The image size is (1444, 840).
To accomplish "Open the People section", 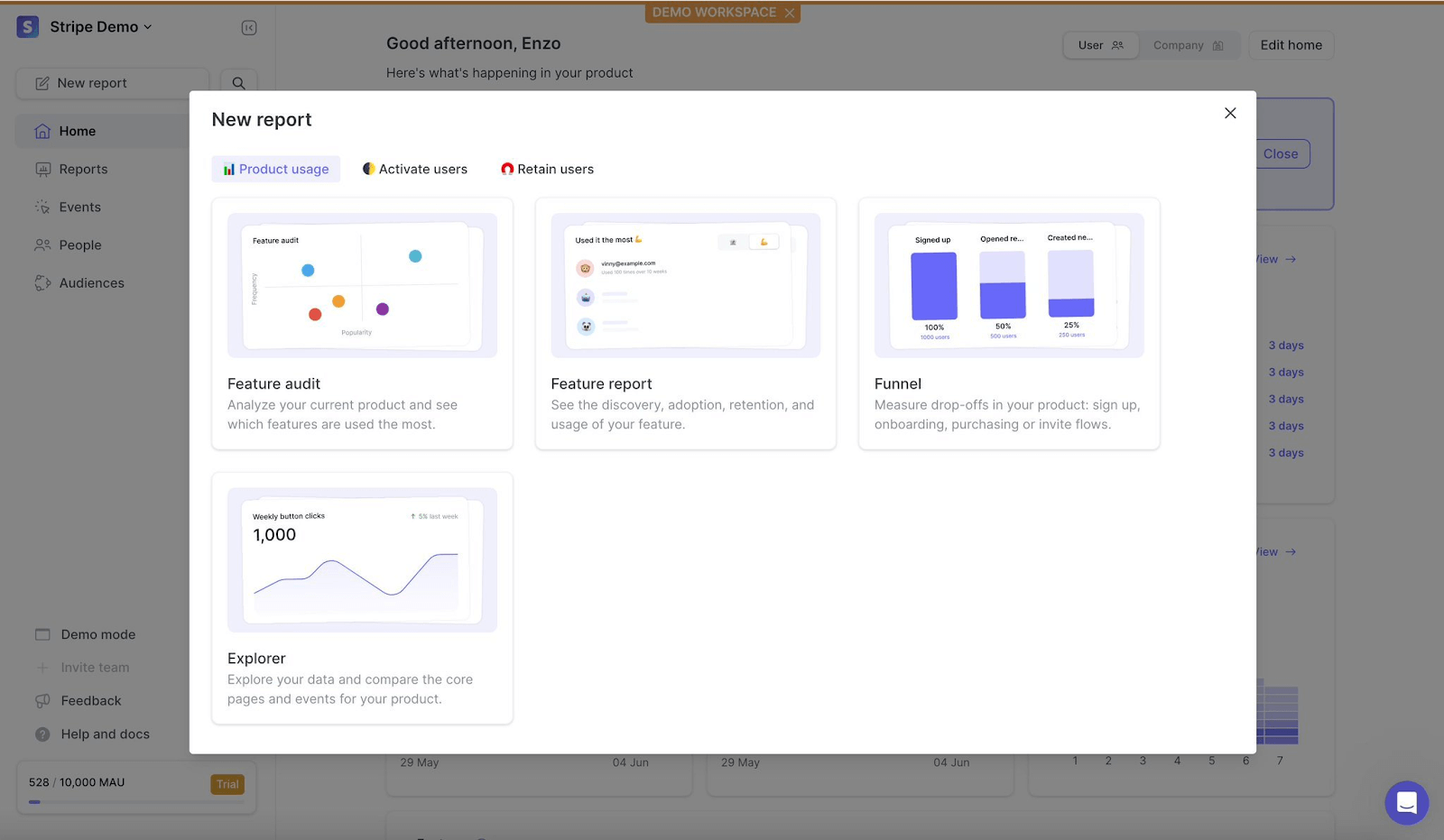I will (79, 245).
